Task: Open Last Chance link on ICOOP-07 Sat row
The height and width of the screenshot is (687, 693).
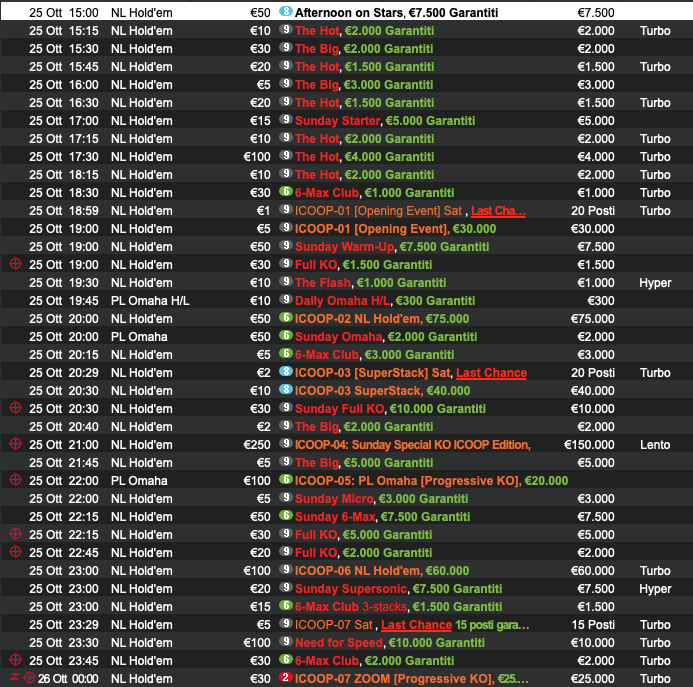Action: point(416,625)
